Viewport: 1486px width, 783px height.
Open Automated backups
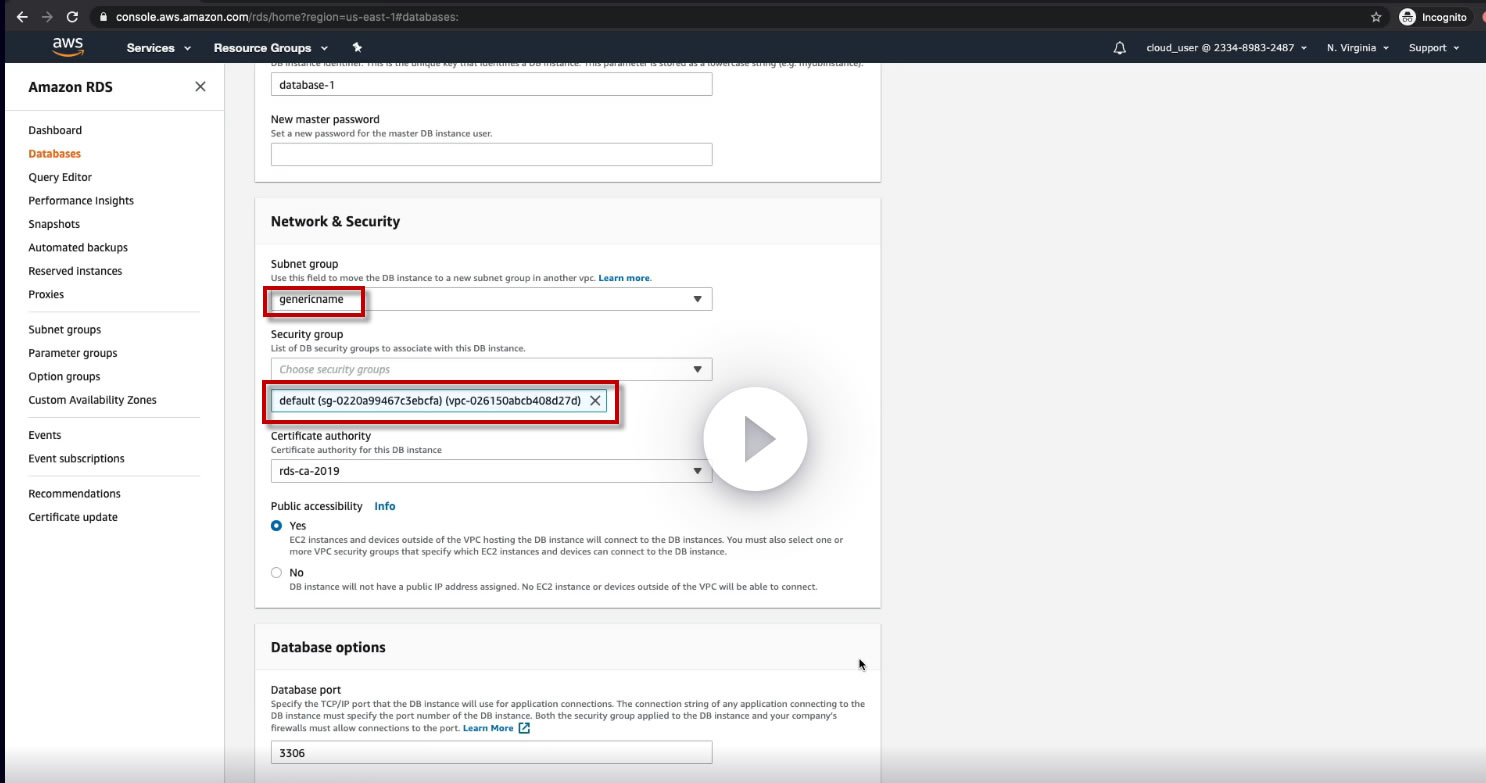click(x=78, y=248)
